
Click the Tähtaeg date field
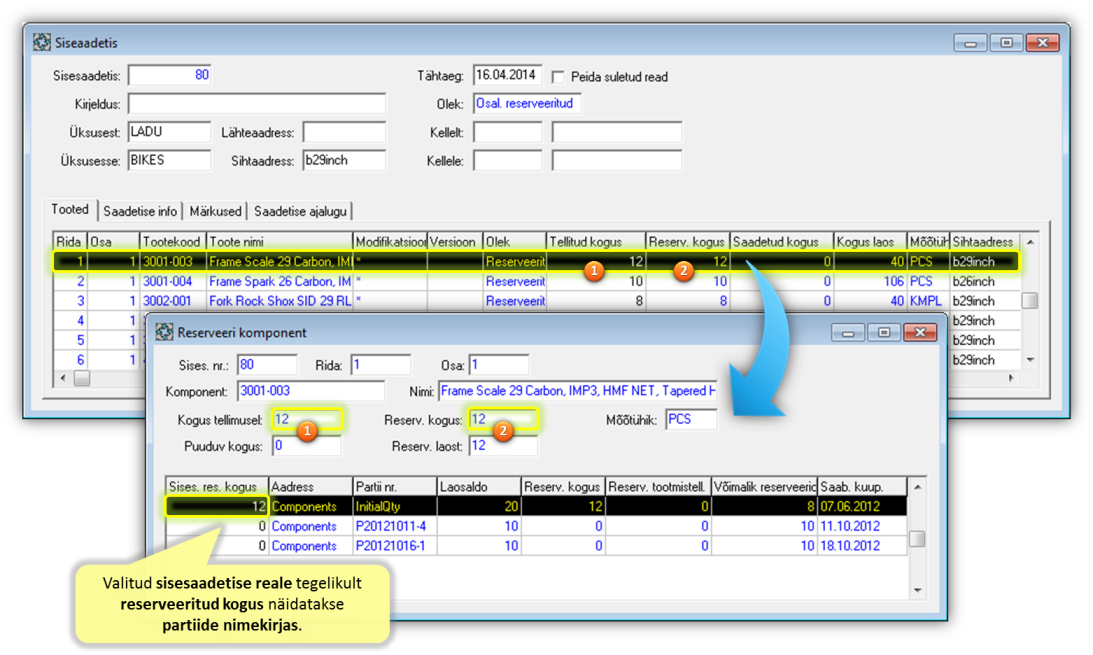(507, 75)
